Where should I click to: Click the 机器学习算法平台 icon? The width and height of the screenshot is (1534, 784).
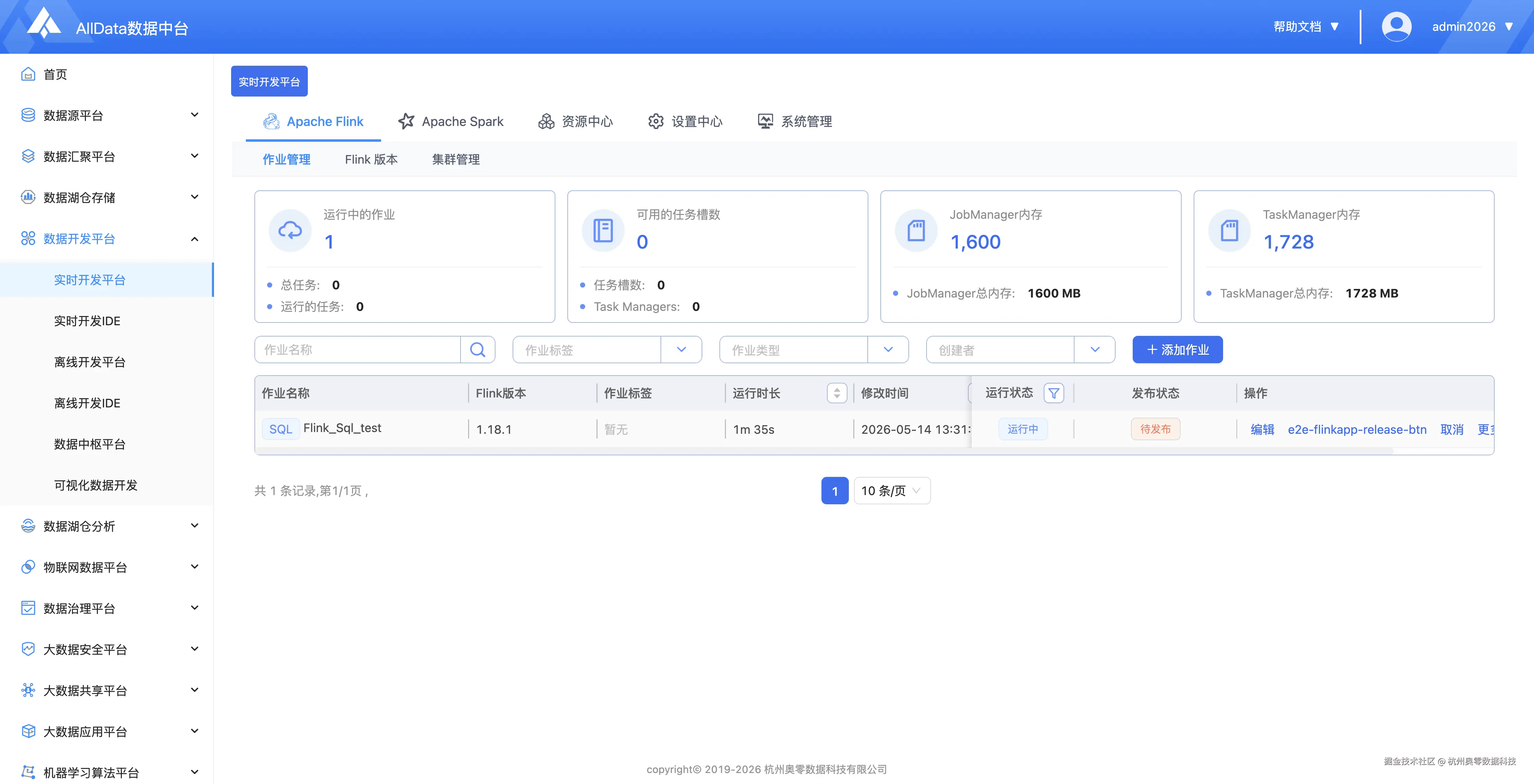(x=28, y=772)
